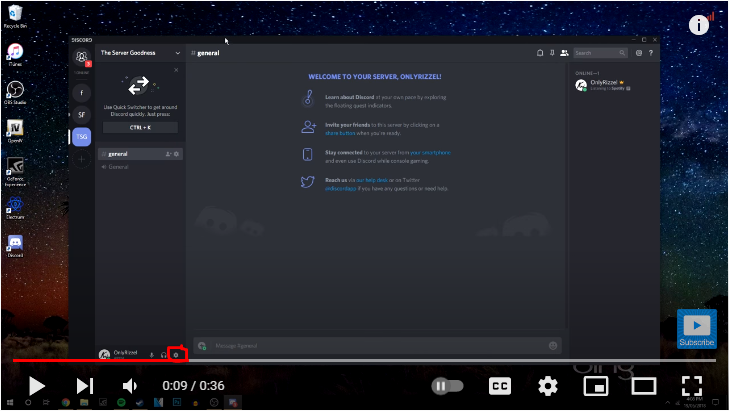
Task: Play the video
Action: coord(36,386)
